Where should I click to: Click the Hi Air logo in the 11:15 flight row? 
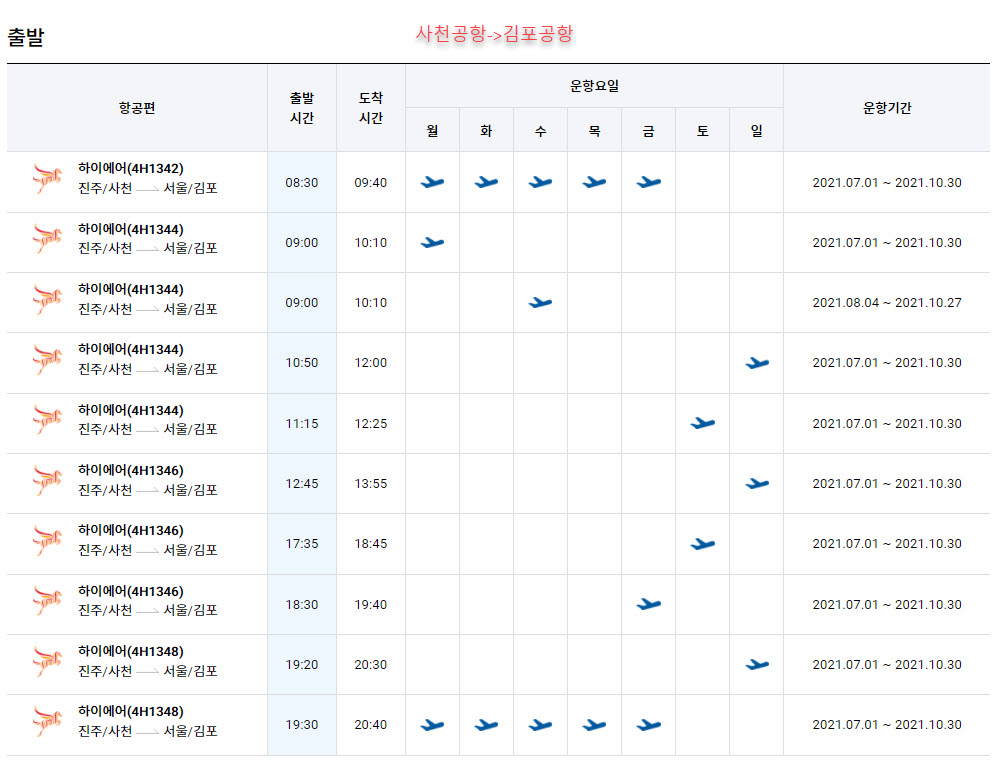47,419
